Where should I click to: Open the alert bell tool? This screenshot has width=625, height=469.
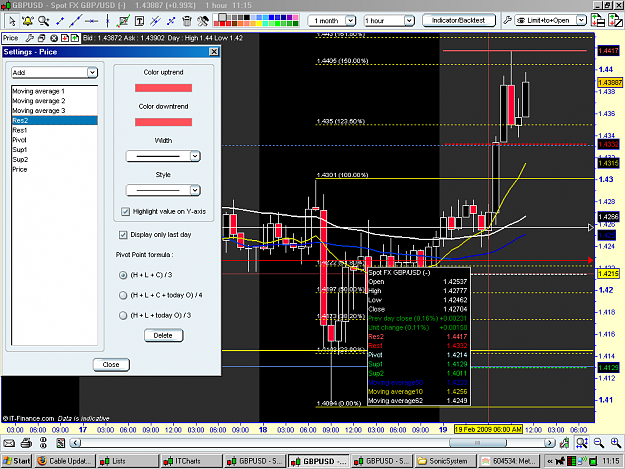28,20
